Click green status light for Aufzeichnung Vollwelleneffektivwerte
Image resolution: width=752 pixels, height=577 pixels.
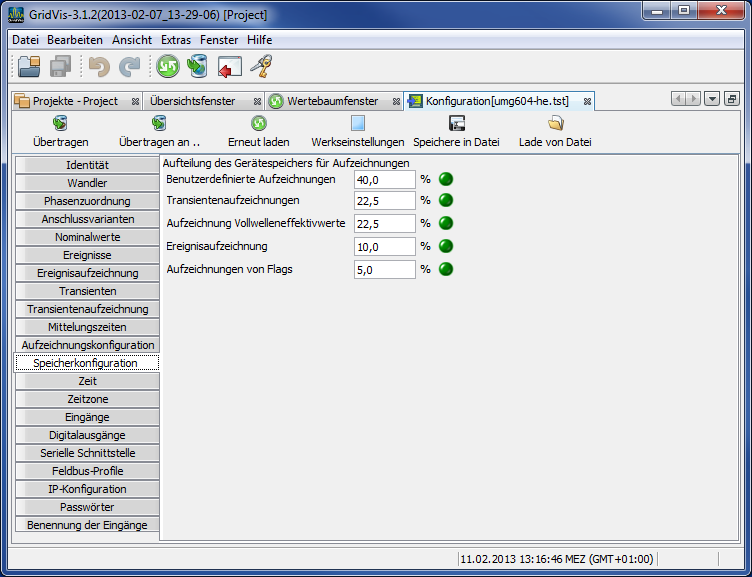(446, 224)
